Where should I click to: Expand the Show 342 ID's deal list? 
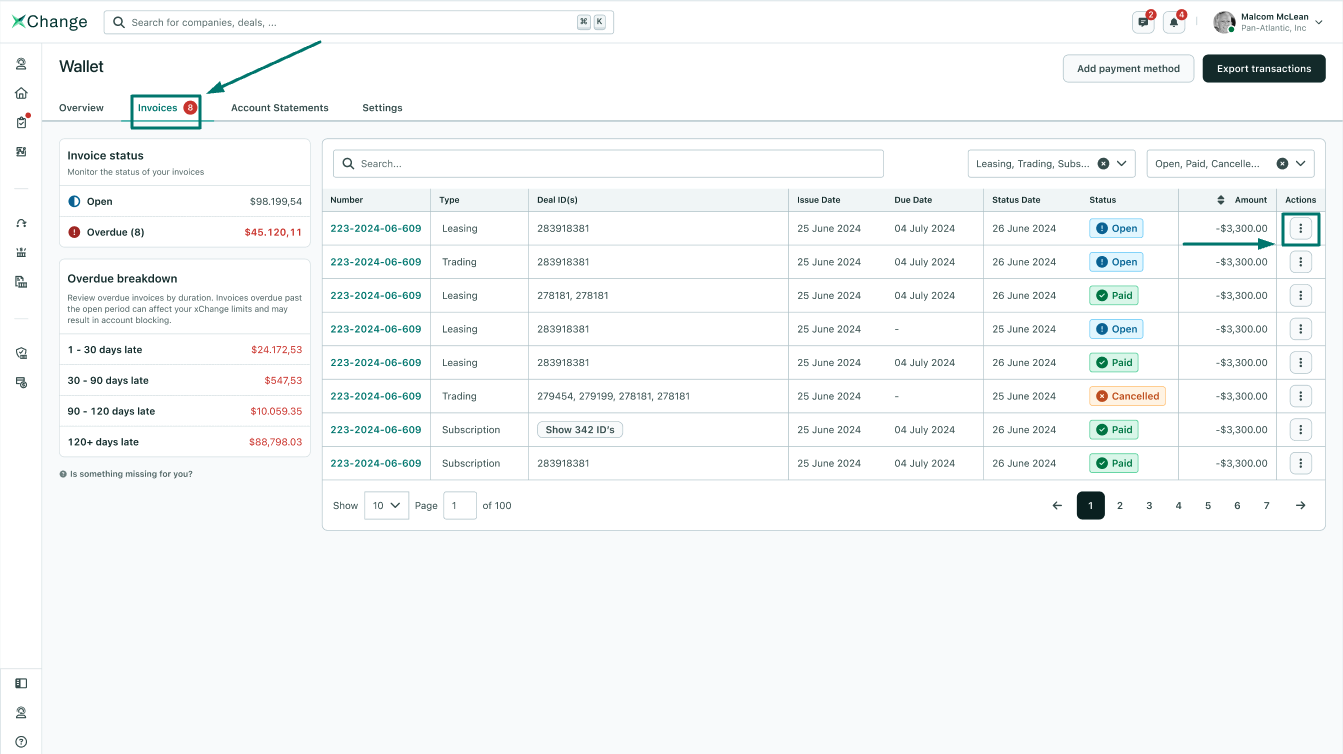click(580, 430)
